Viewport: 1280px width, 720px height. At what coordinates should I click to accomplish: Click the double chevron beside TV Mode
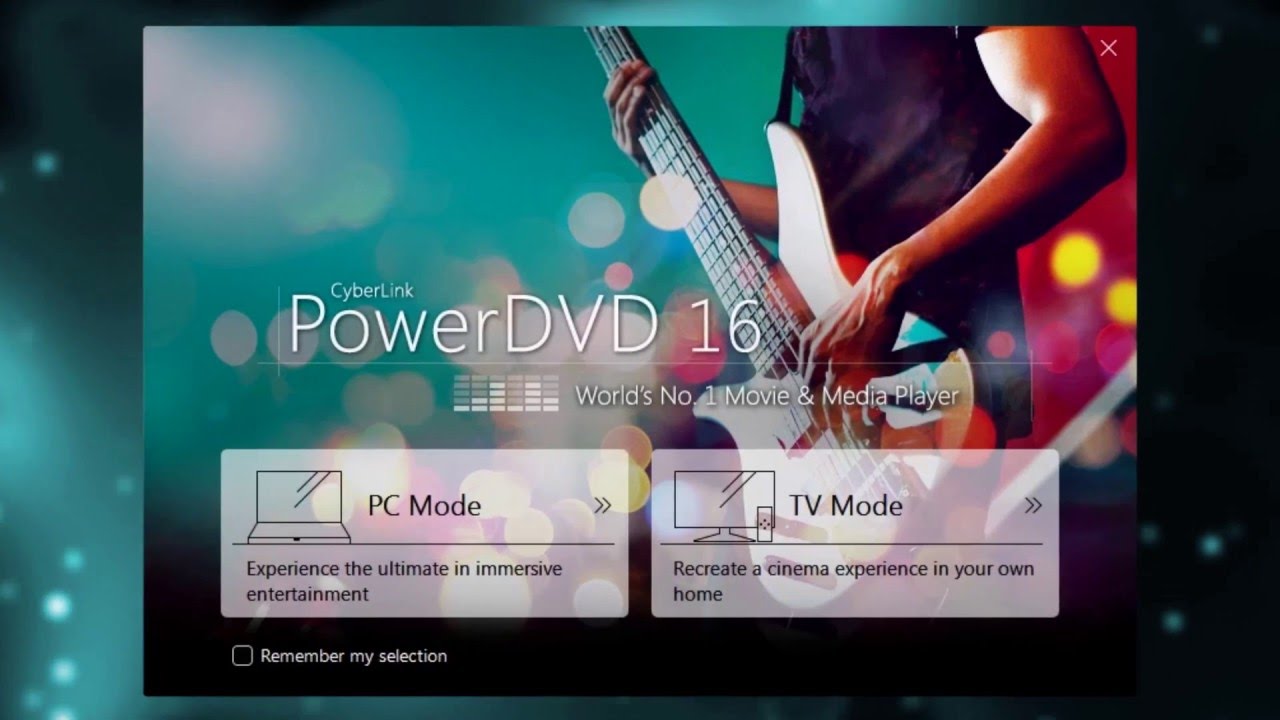(x=1033, y=505)
